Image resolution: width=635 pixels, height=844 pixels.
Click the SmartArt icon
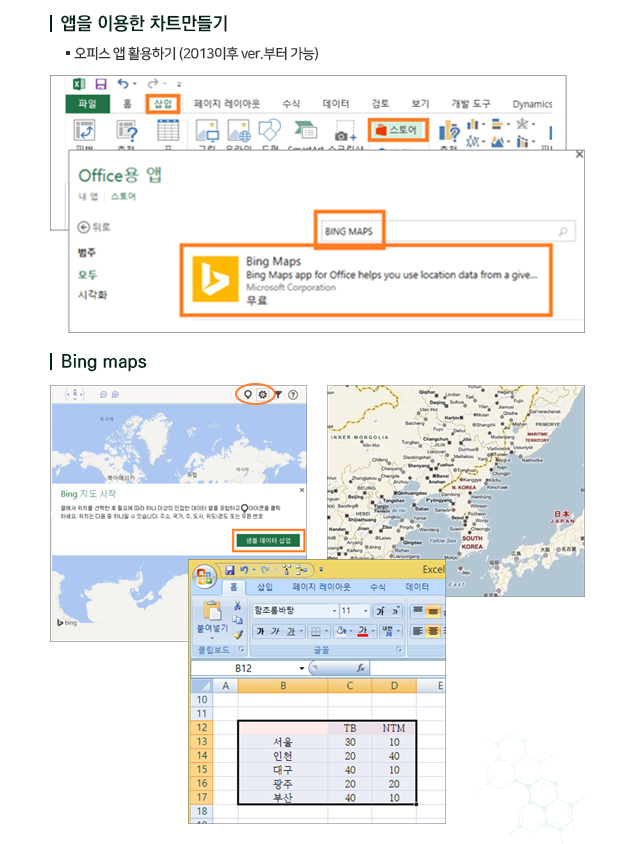pyautogui.click(x=305, y=130)
